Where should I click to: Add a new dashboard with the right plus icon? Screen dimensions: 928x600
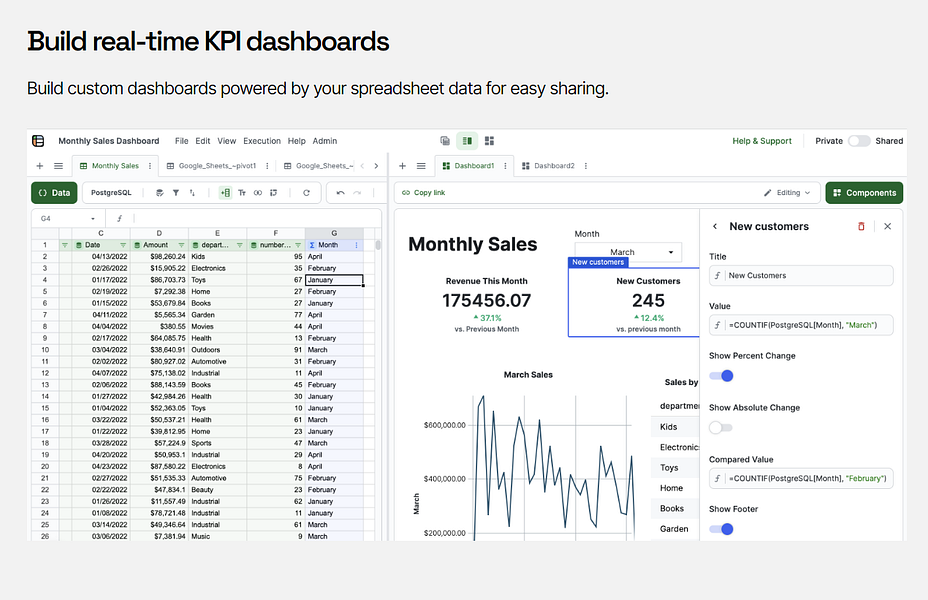coord(402,166)
